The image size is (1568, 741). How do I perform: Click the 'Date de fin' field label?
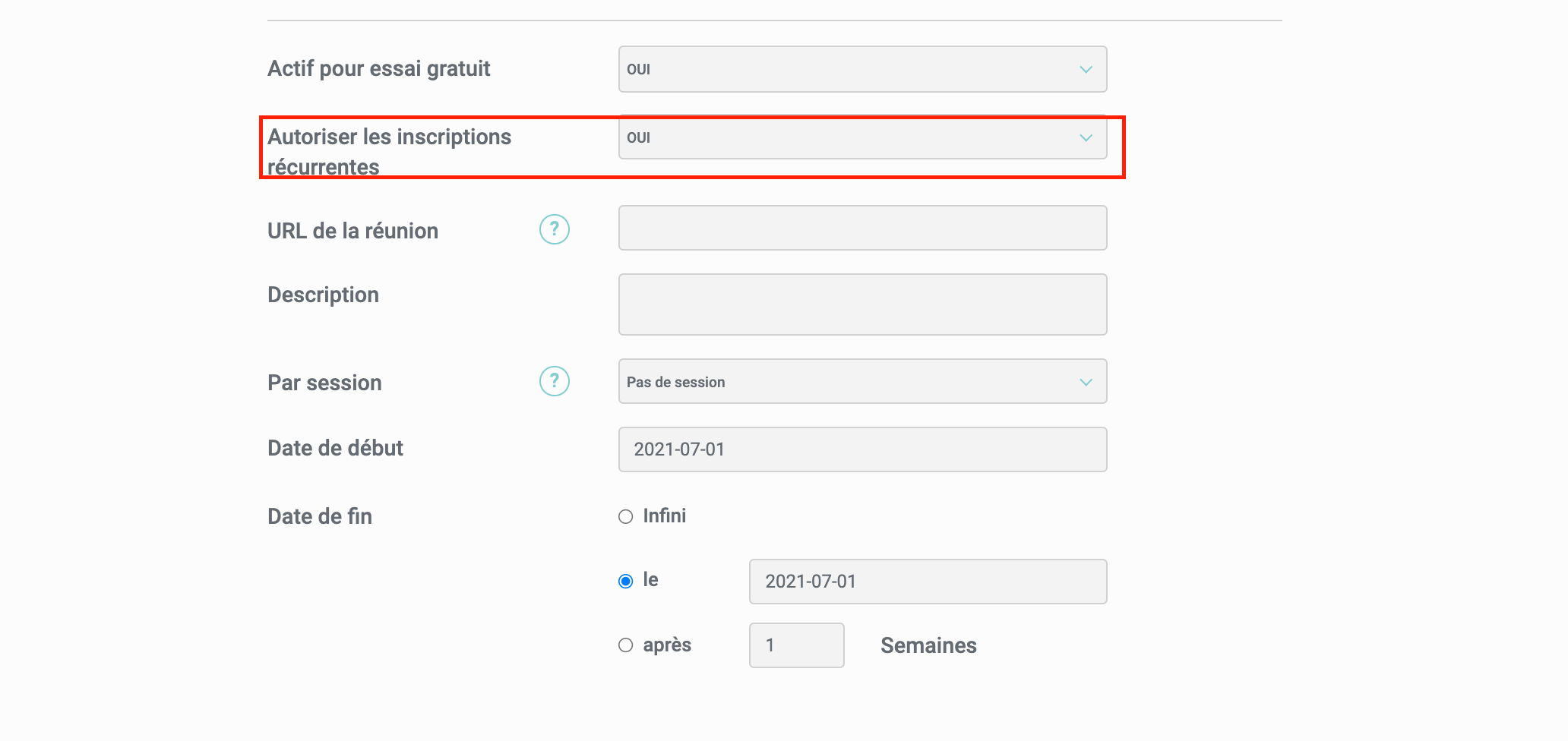320,516
